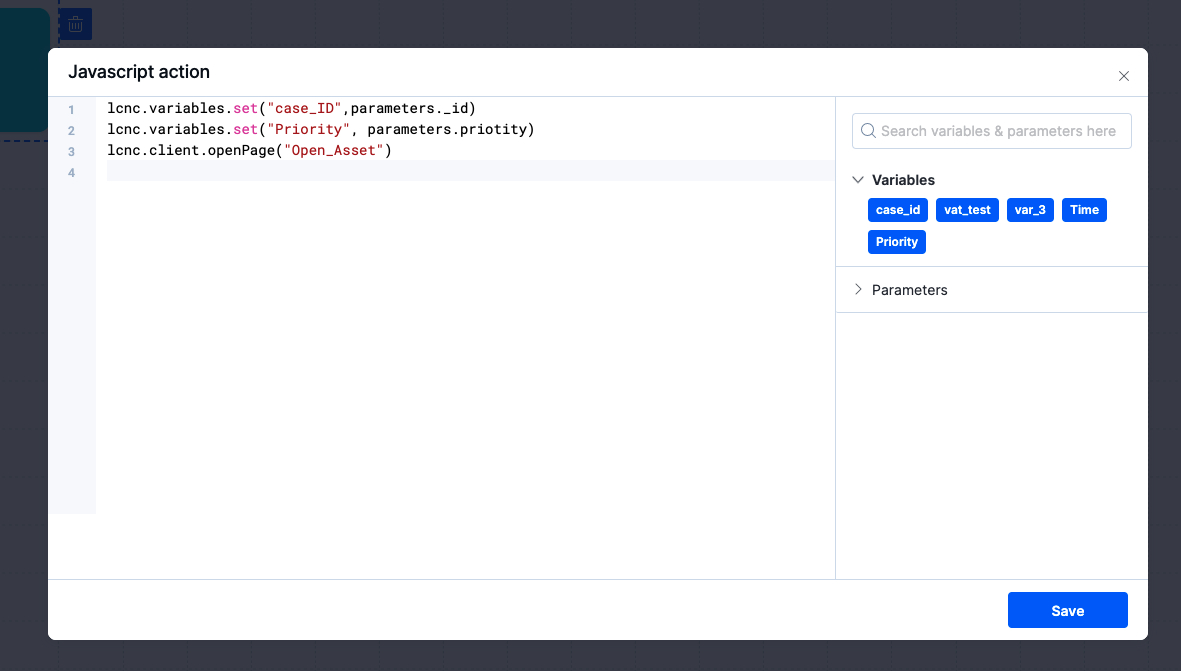Screen dimensions: 1181x671
Task: Expand the Parameters section
Action: [x=857, y=290]
